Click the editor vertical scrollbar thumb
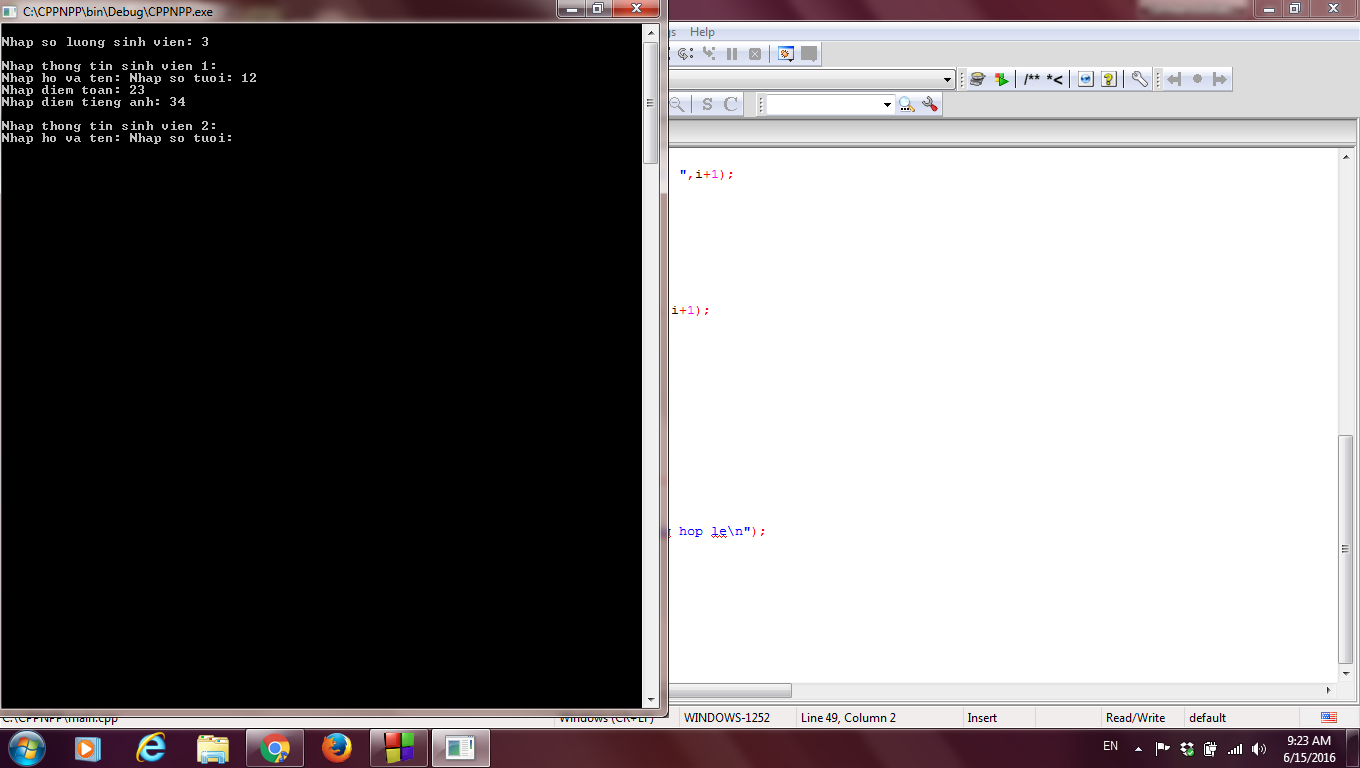The height and width of the screenshot is (768, 1360). pyautogui.click(x=1346, y=549)
